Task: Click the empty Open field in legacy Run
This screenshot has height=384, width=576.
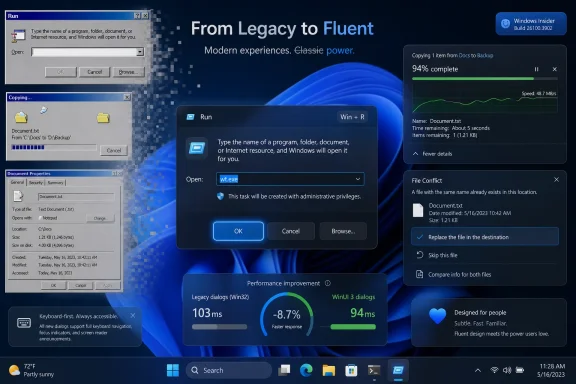Action: pos(87,52)
